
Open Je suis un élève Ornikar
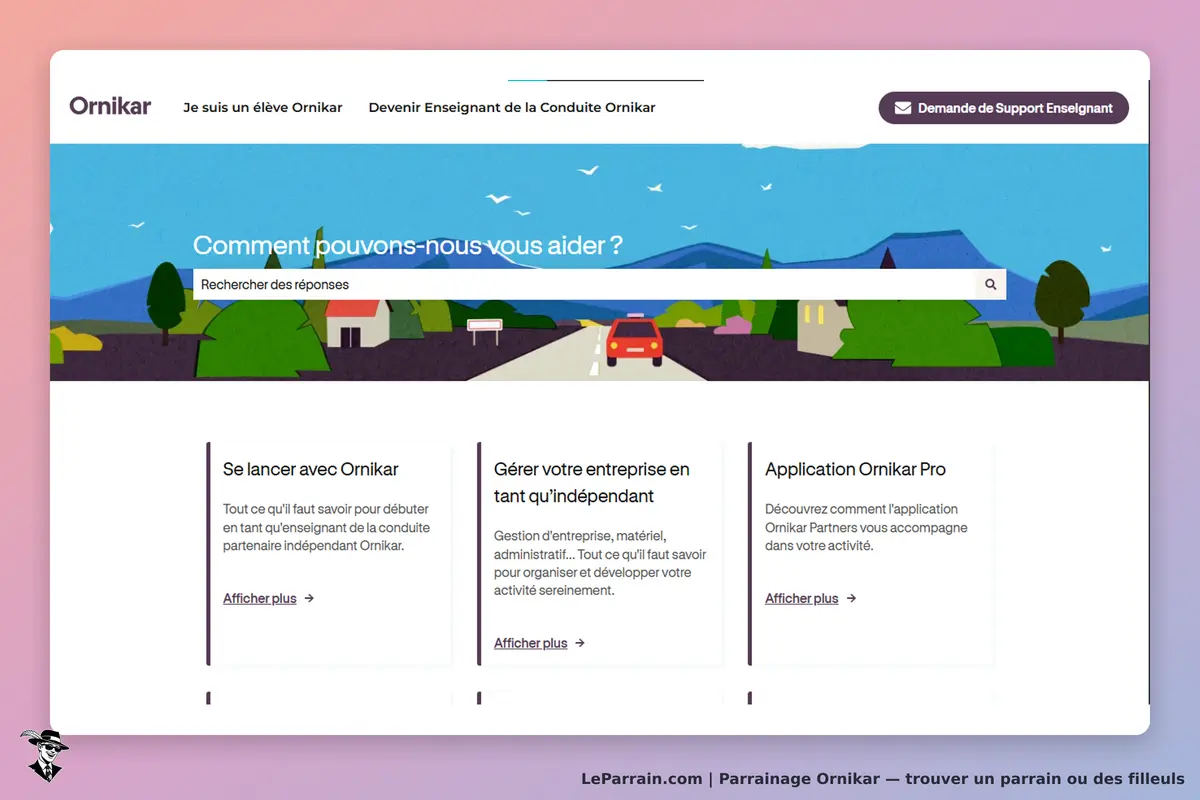263,107
